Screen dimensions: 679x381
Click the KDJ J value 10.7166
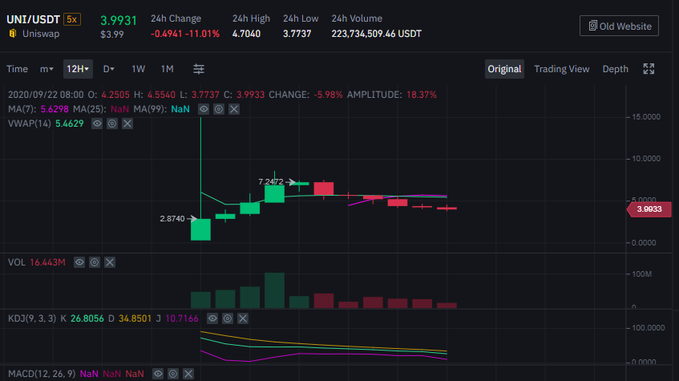tap(182, 319)
